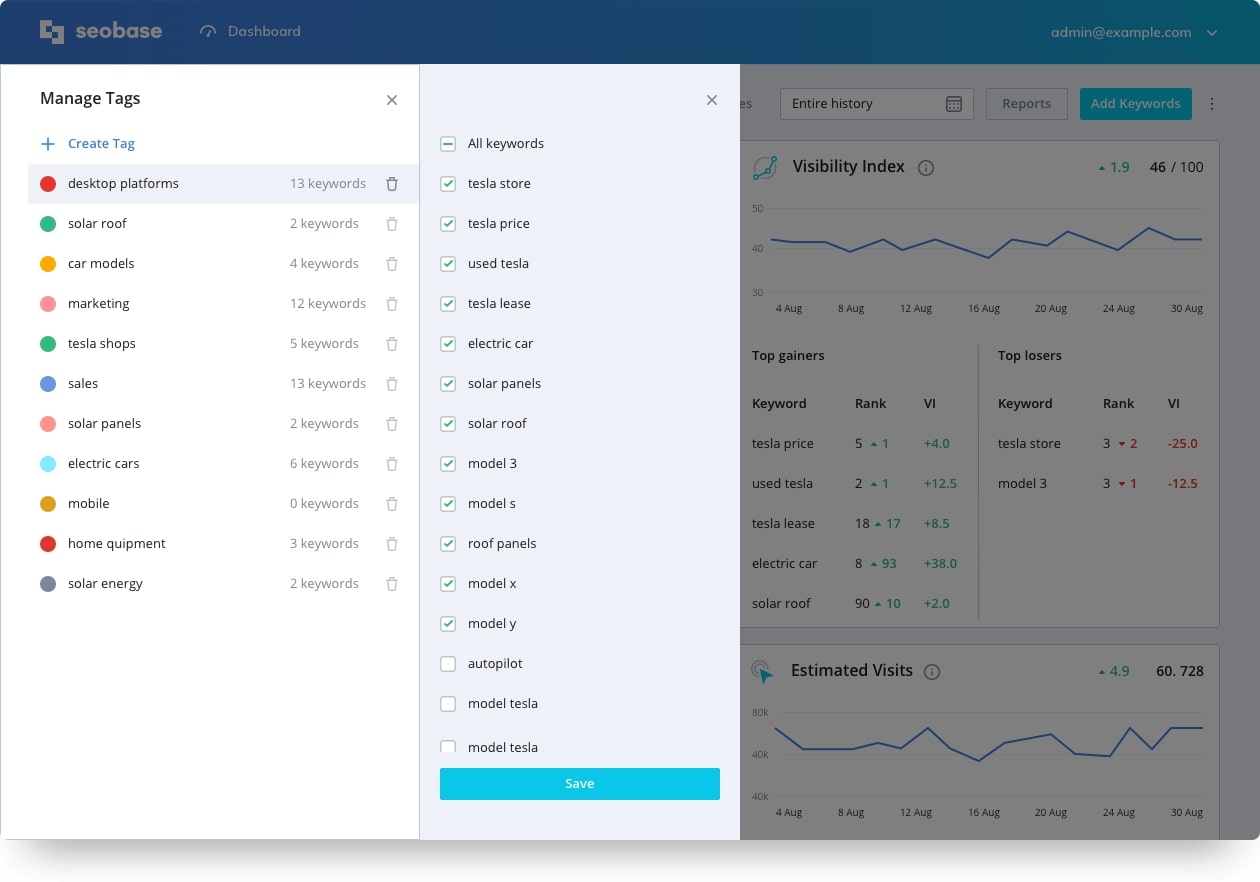
Task: Check the autopilot keyword checkbox
Action: click(448, 664)
